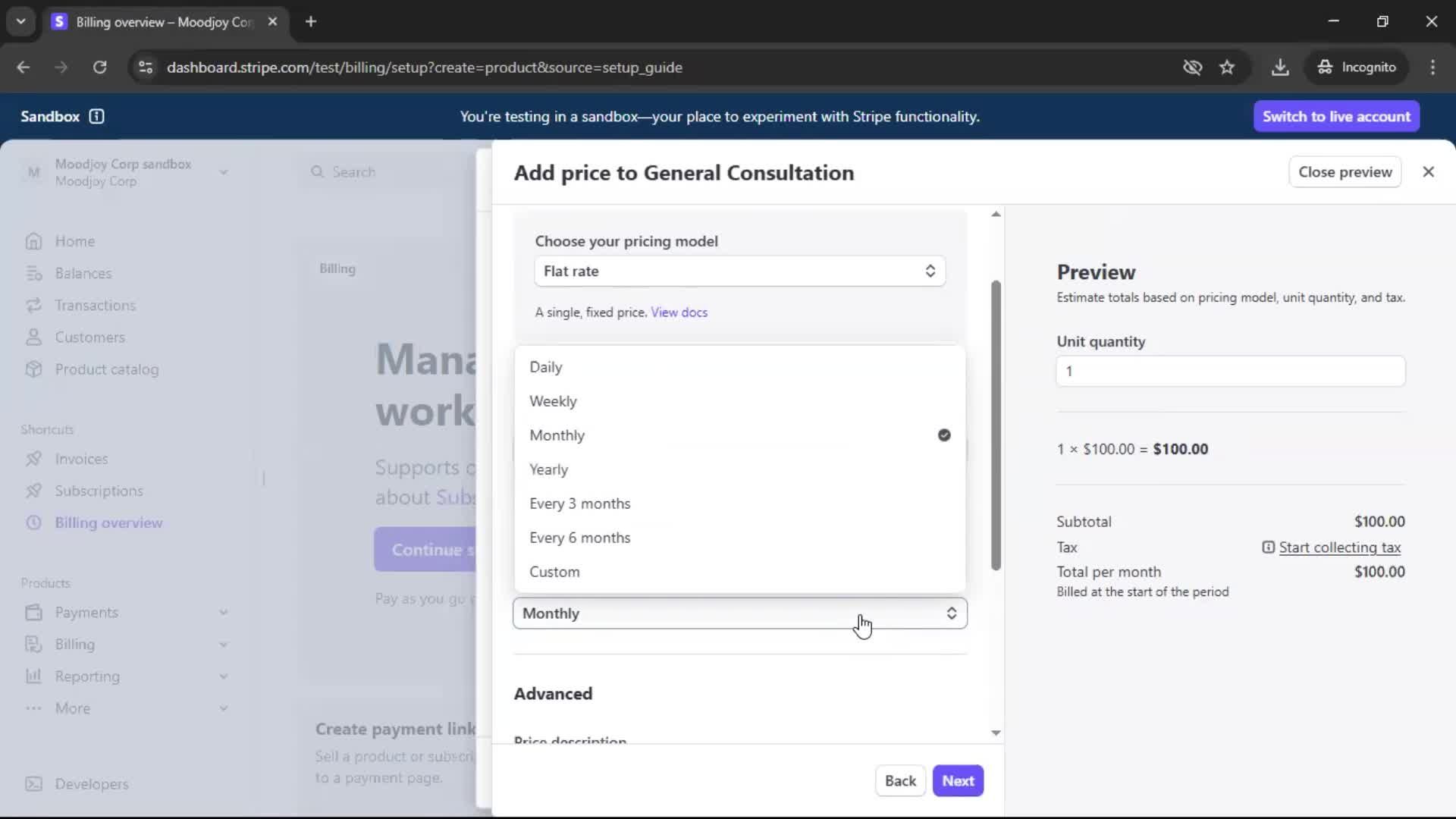Click the Home icon in sidebar
This screenshot has width=1456, height=819.
pyautogui.click(x=33, y=241)
